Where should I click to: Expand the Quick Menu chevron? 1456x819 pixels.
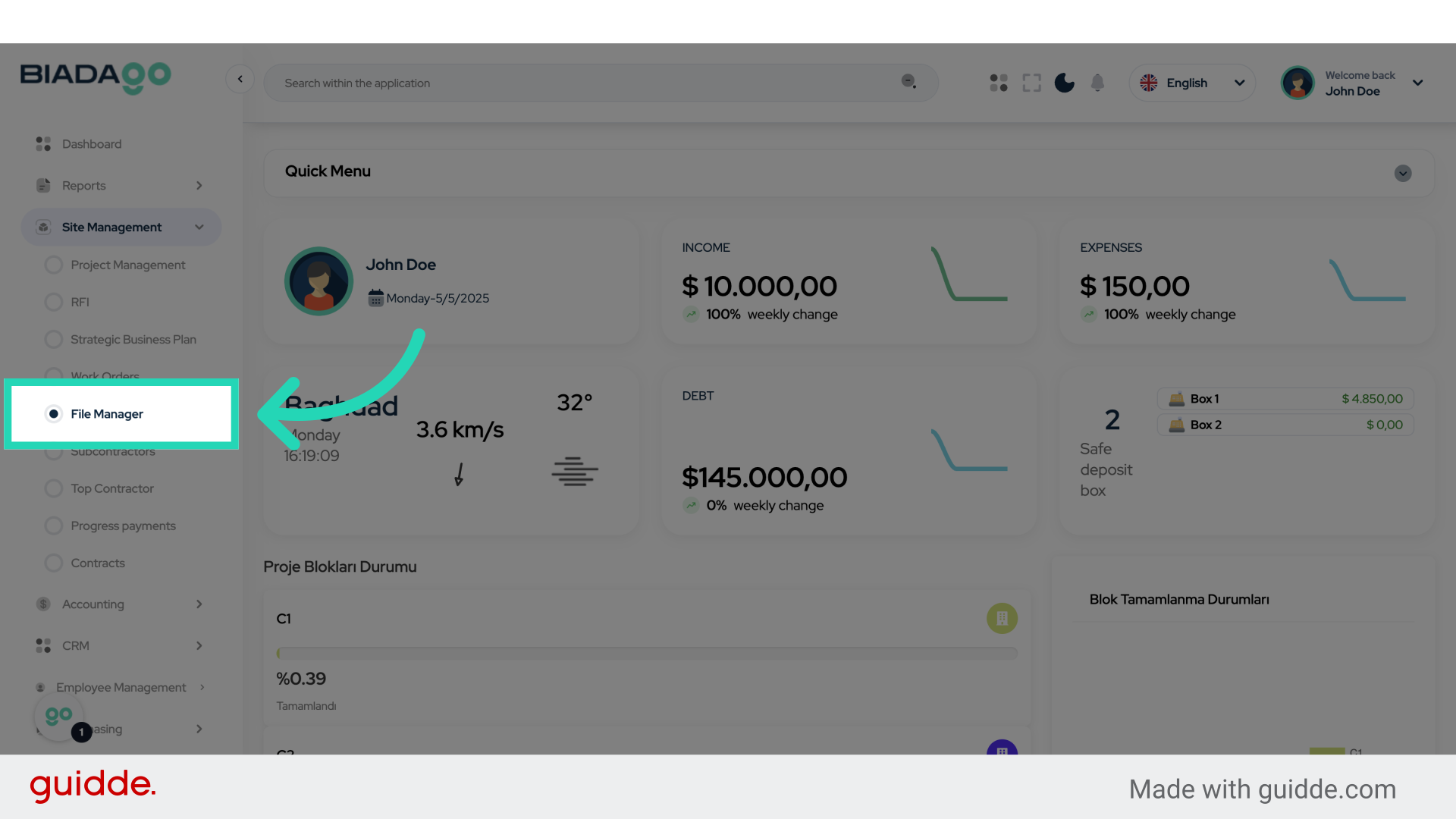[1402, 173]
